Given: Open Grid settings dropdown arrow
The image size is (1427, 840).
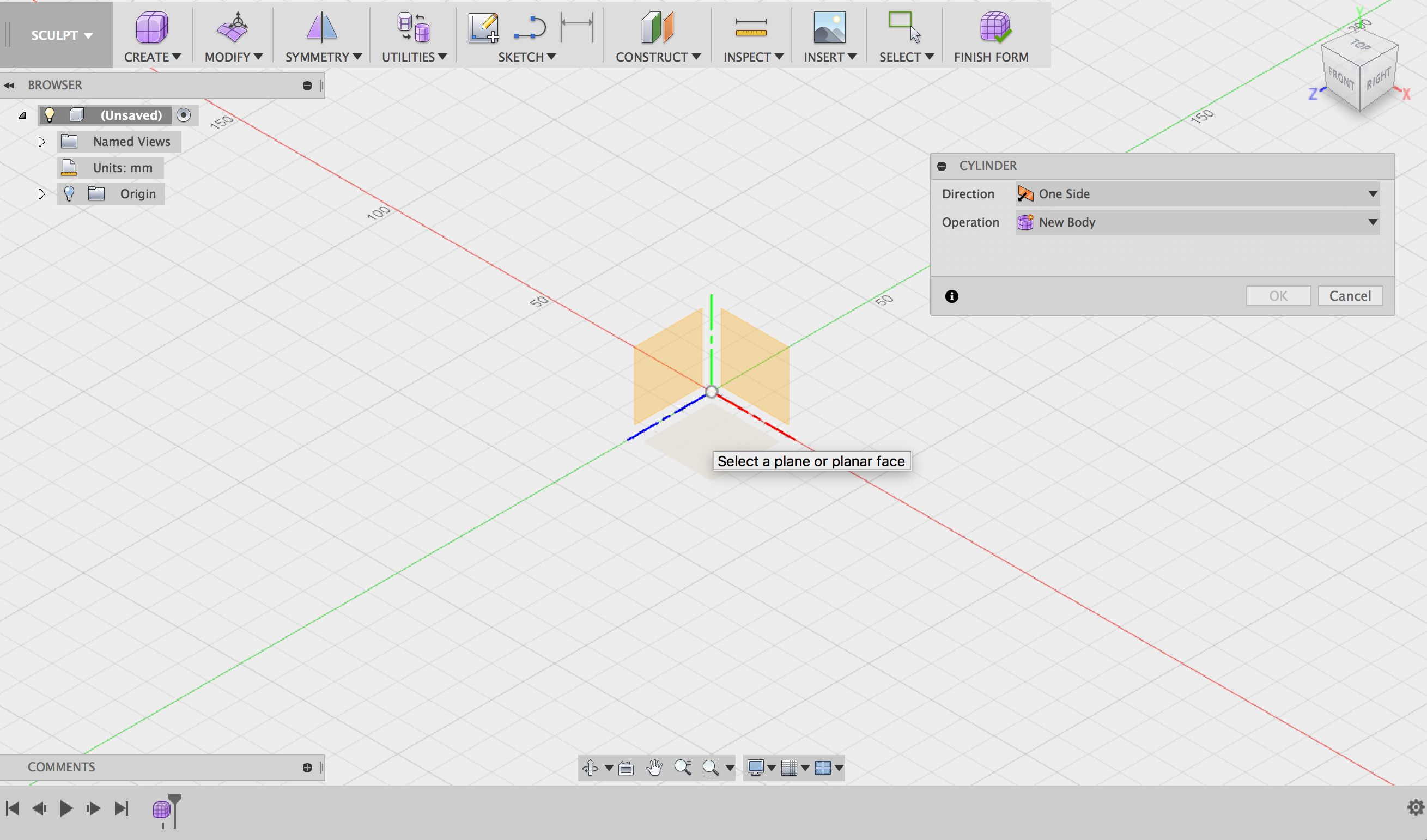Looking at the screenshot, I should pyautogui.click(x=805, y=768).
